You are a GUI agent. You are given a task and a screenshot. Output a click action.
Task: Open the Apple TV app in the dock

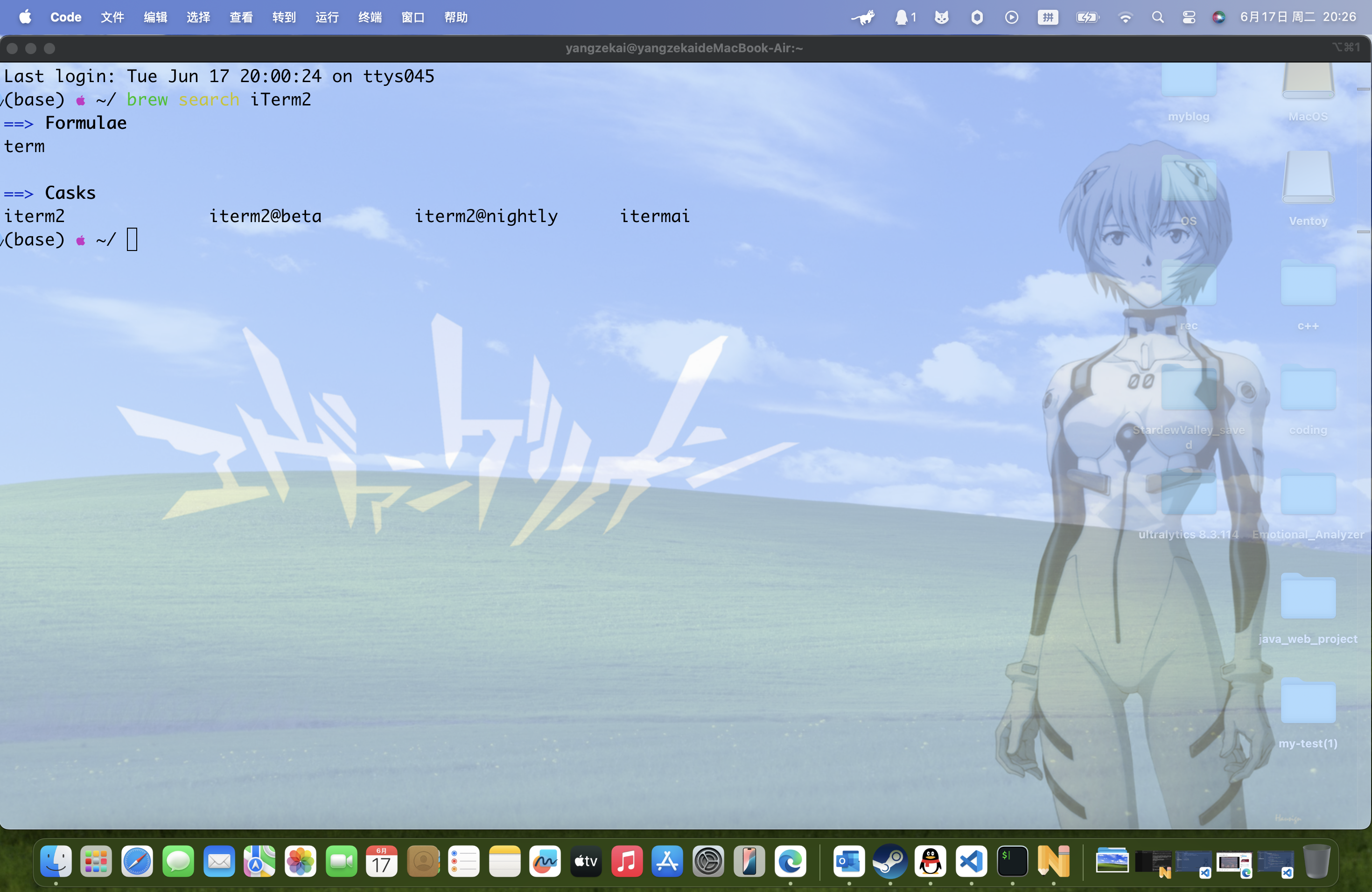(x=586, y=862)
